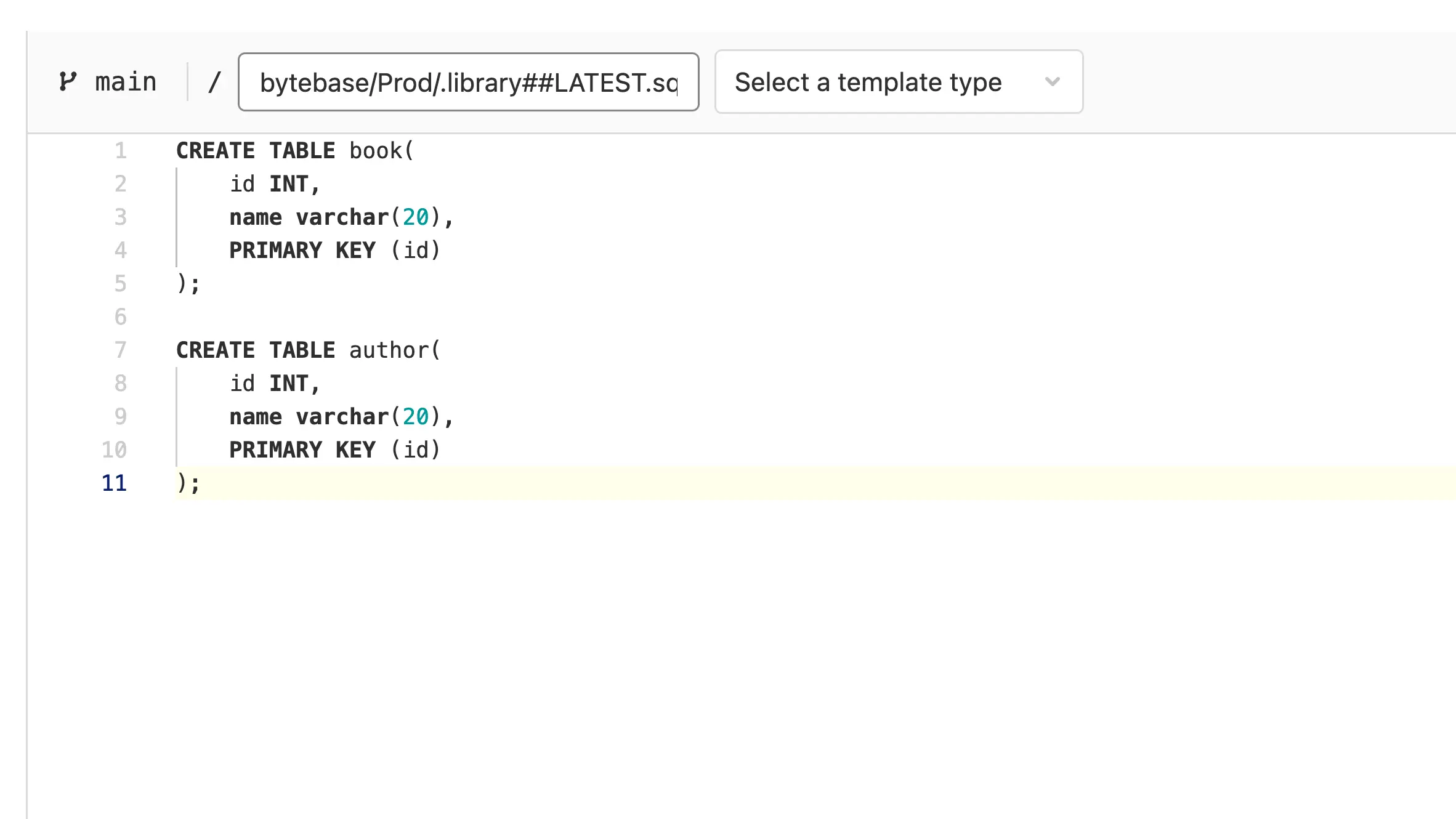The width and height of the screenshot is (1456, 819).
Task: Select the main branch label
Action: pyautogui.click(x=126, y=82)
